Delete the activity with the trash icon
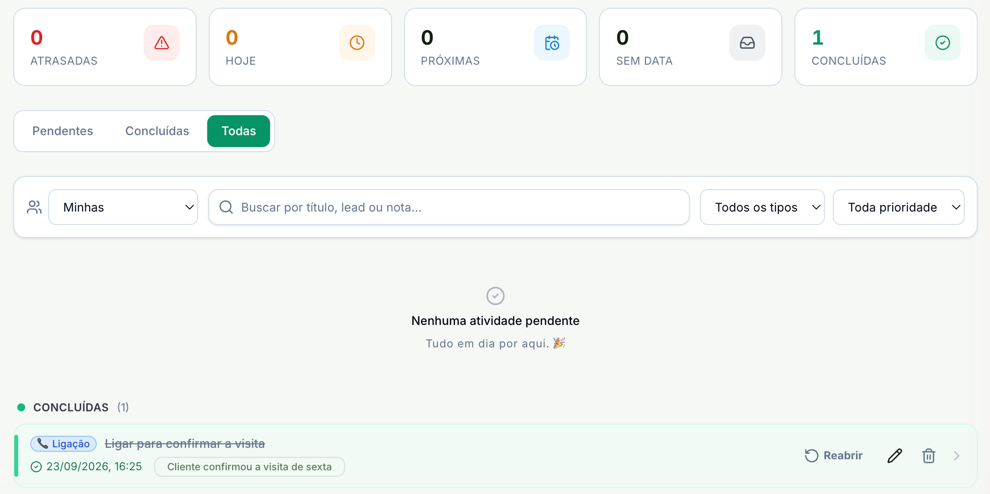This screenshot has height=494, width=990. (x=928, y=455)
